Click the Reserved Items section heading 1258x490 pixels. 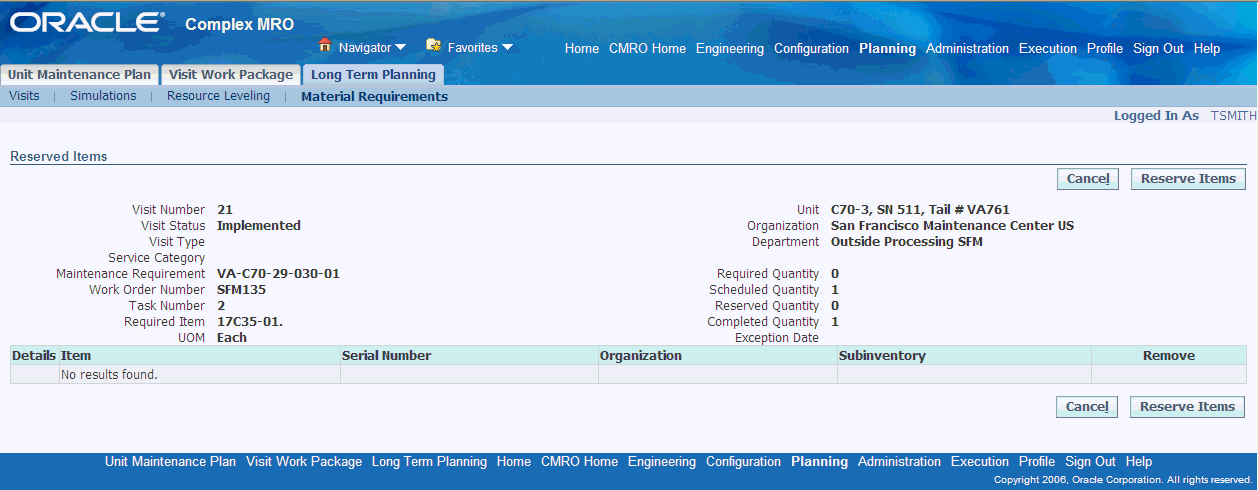point(58,157)
